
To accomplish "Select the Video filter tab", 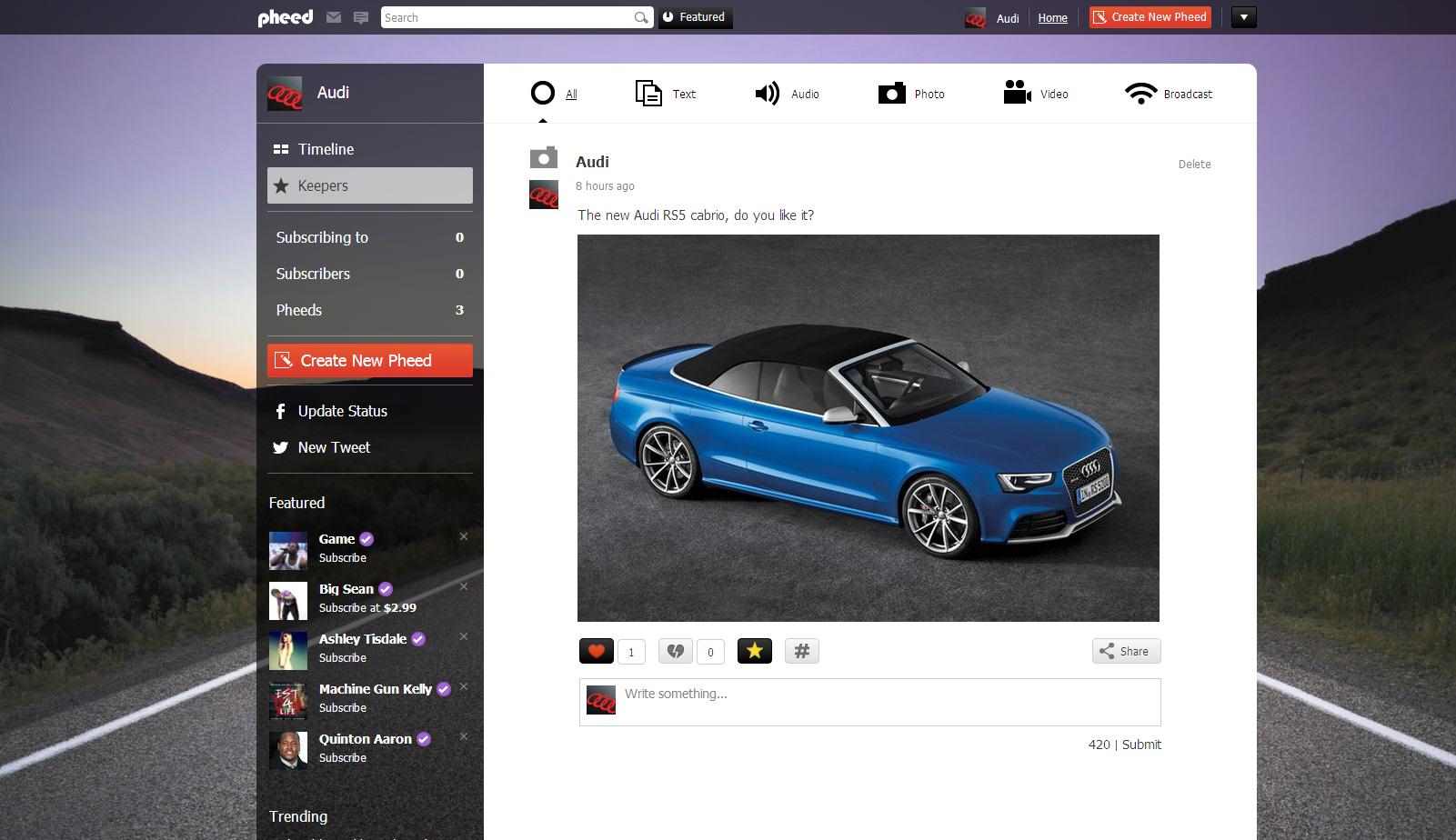I will (1036, 94).
